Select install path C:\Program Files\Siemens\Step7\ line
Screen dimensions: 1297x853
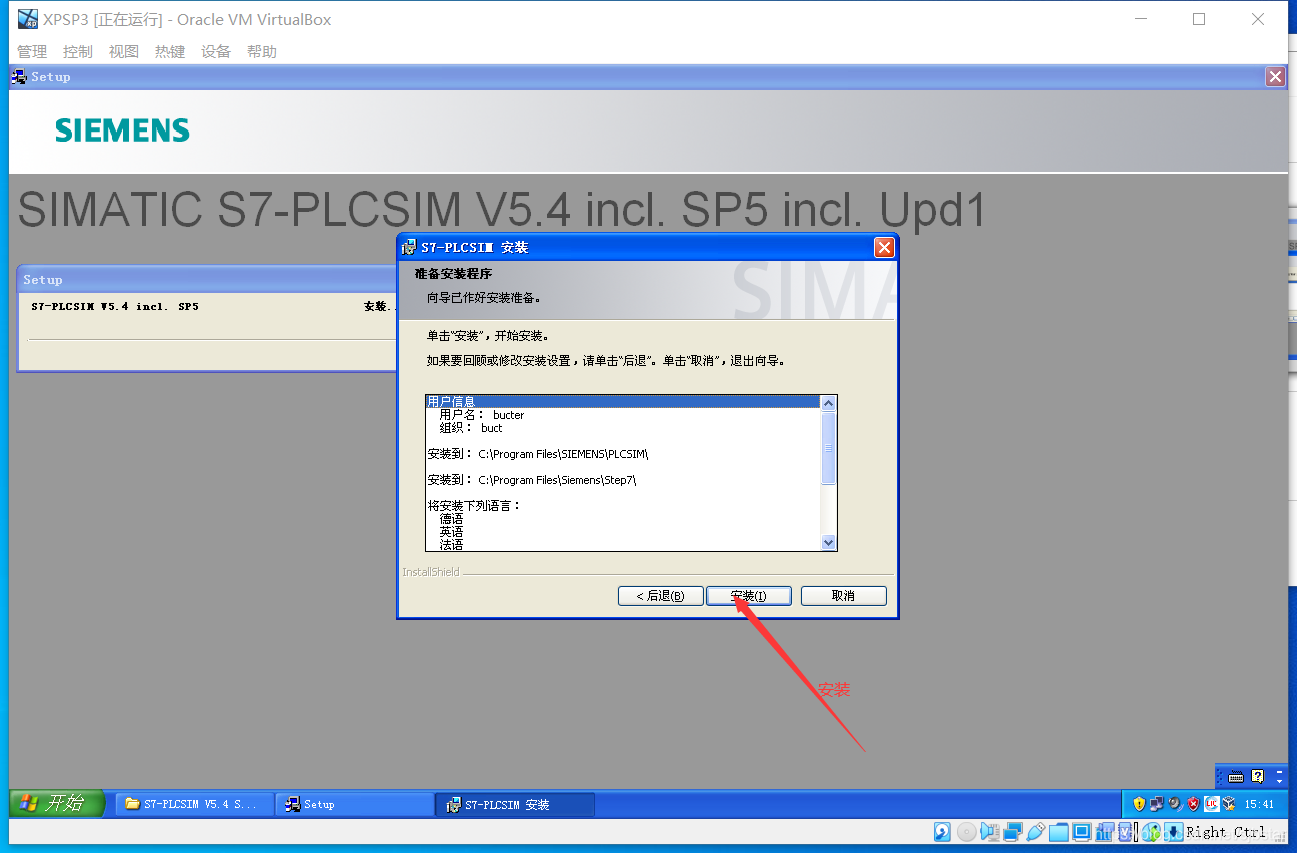point(532,480)
